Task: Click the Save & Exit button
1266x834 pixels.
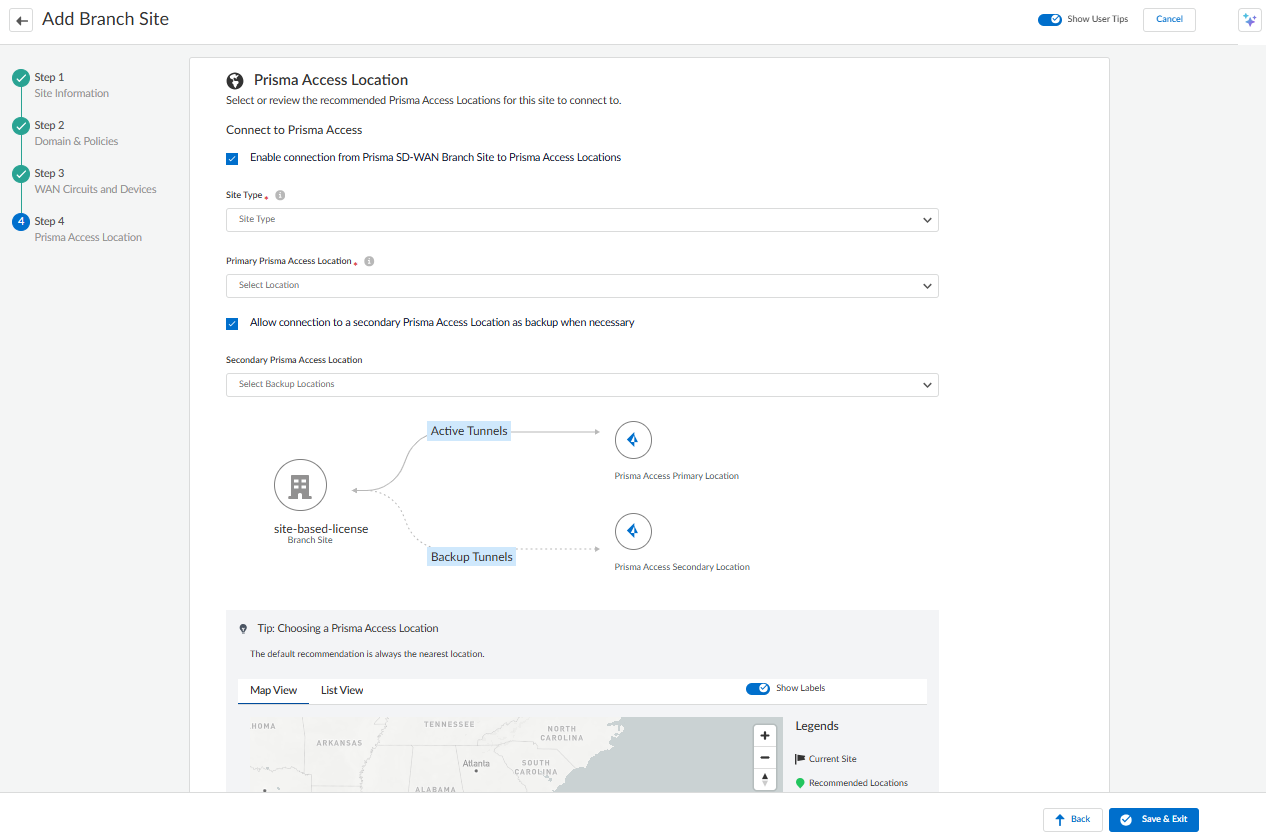Action: [x=1153, y=820]
